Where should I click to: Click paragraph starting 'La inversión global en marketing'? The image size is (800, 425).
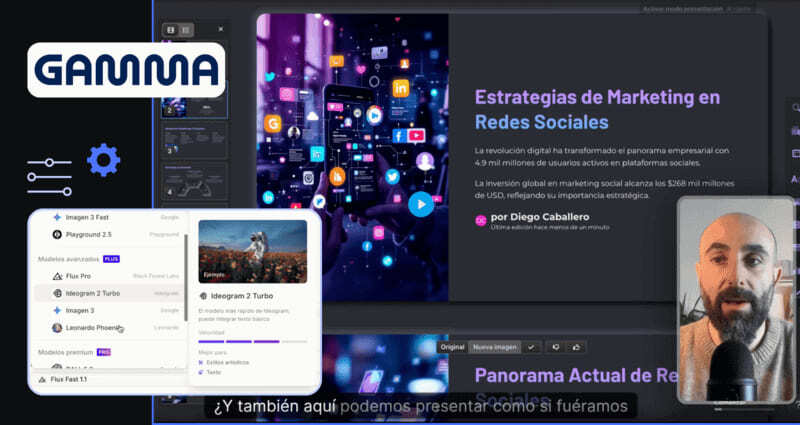[604, 189]
